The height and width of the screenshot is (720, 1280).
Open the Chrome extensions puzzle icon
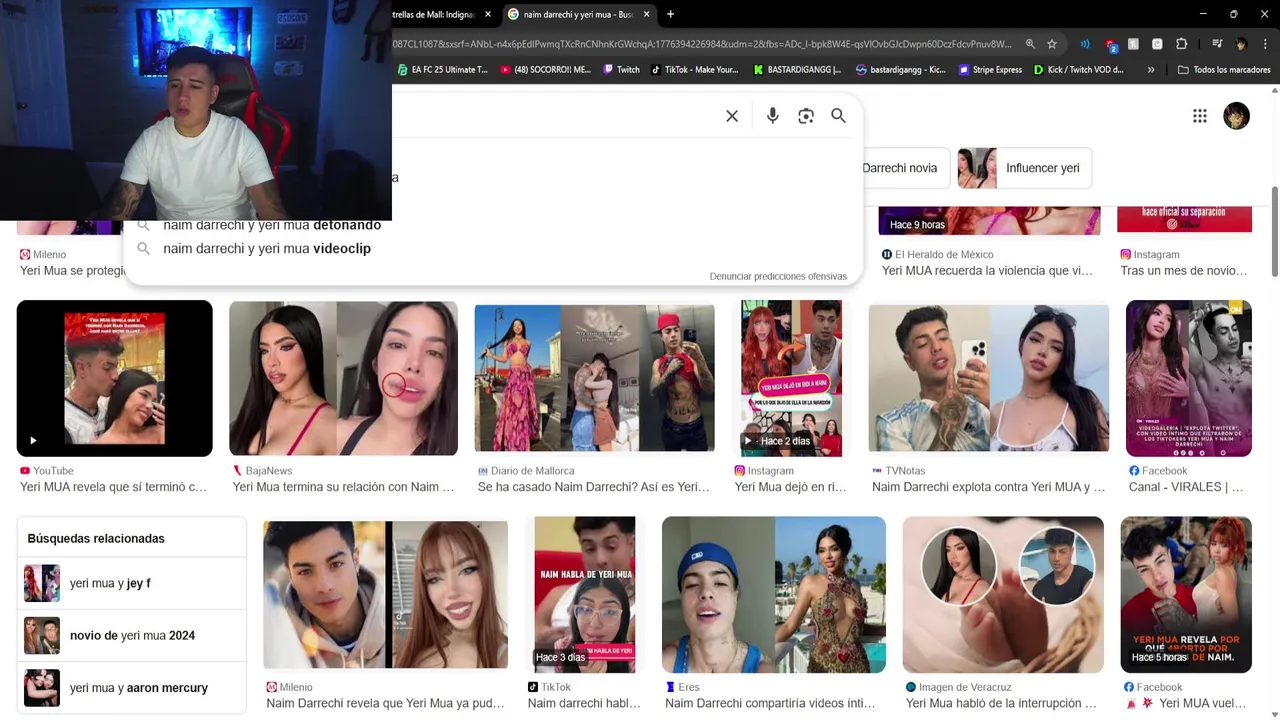[x=1181, y=44]
